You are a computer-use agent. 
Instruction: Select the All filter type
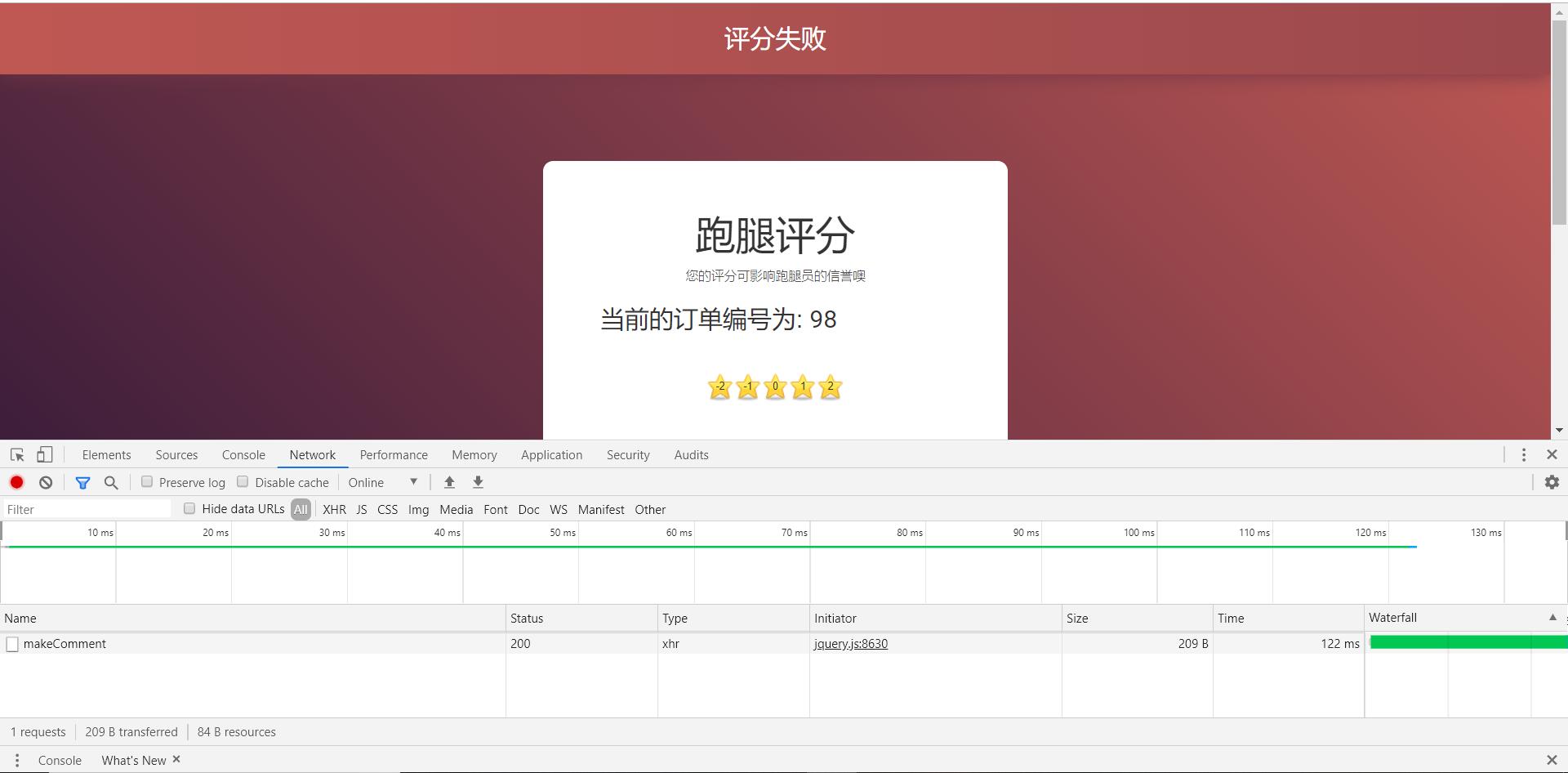(301, 509)
